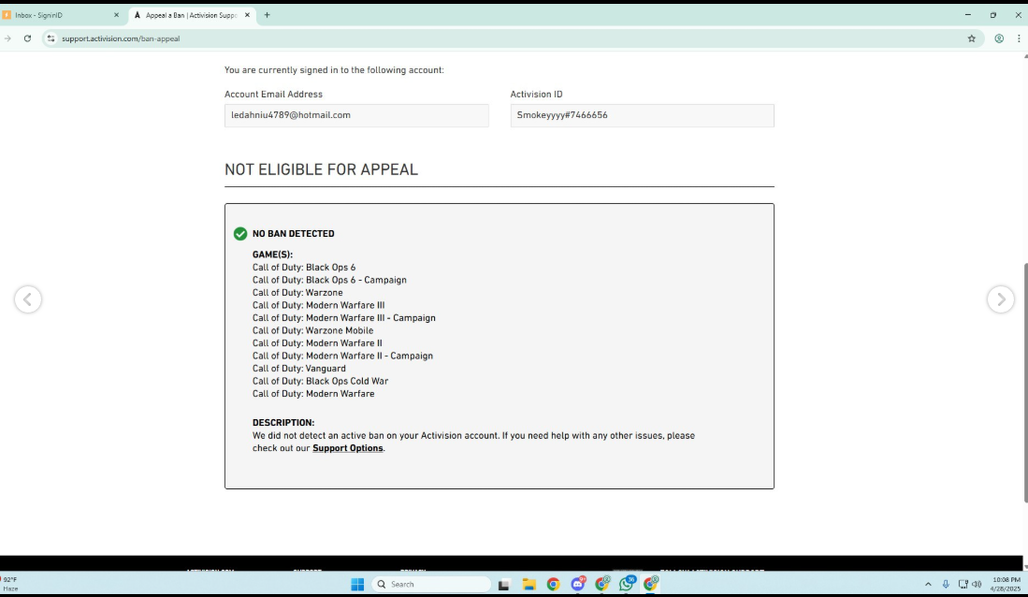Show hidden system tray icons
This screenshot has width=1028, height=597.
pyautogui.click(x=928, y=585)
